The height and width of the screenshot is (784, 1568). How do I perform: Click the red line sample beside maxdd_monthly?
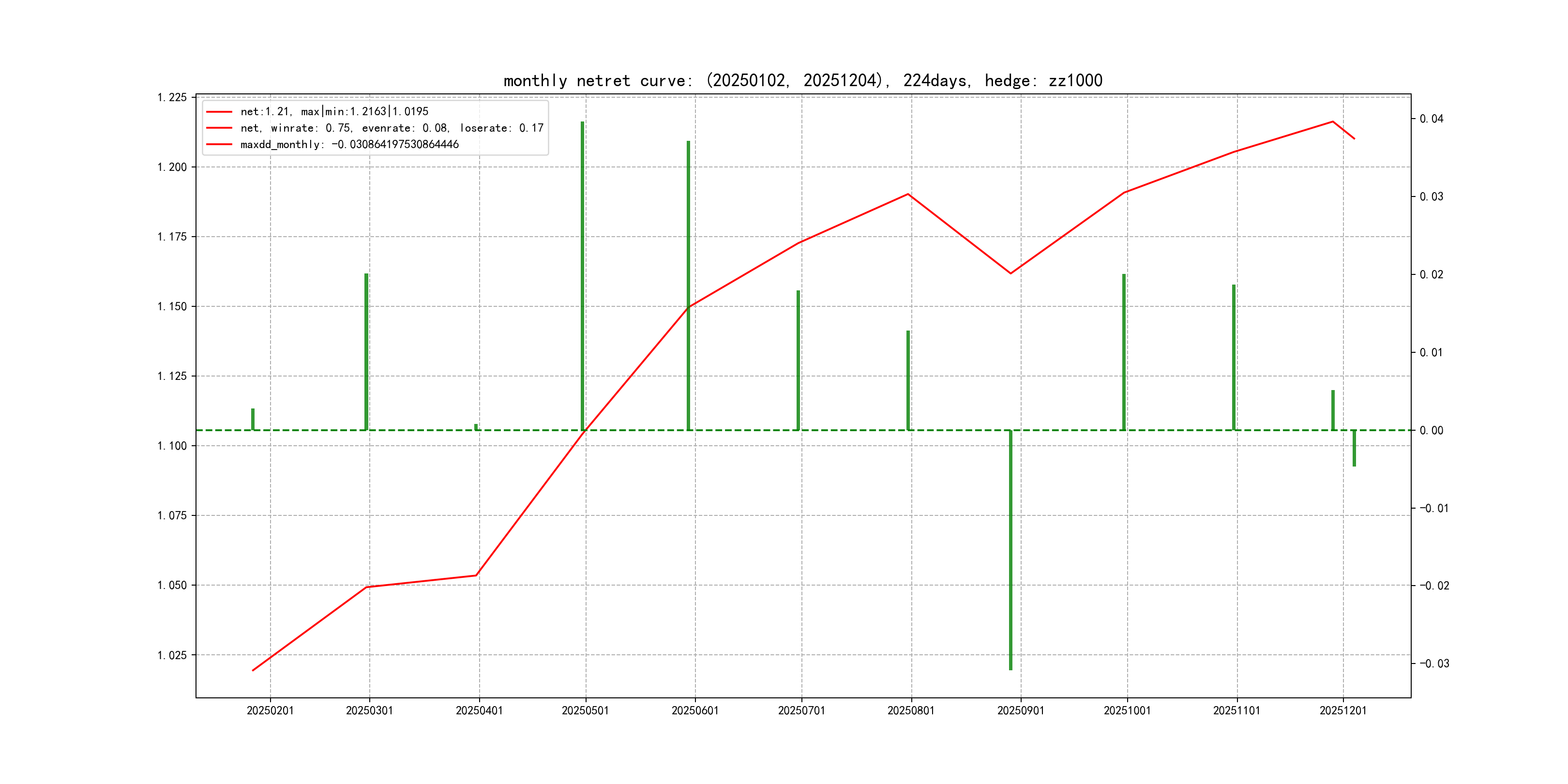[219, 144]
